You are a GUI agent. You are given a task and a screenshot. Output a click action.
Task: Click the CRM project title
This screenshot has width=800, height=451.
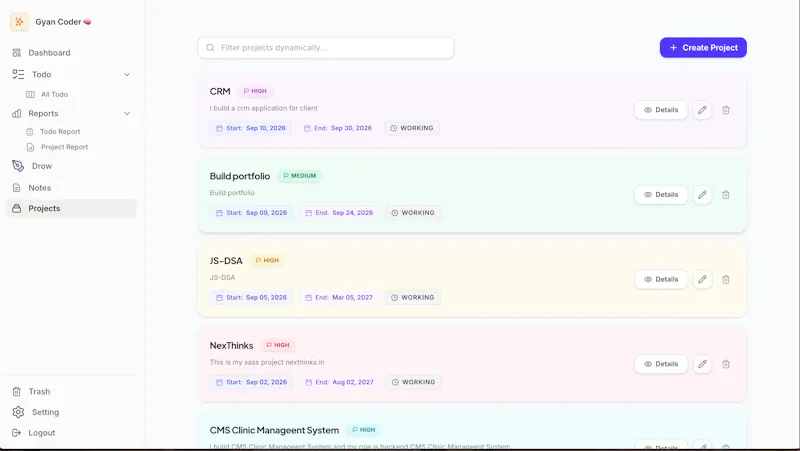pos(220,91)
